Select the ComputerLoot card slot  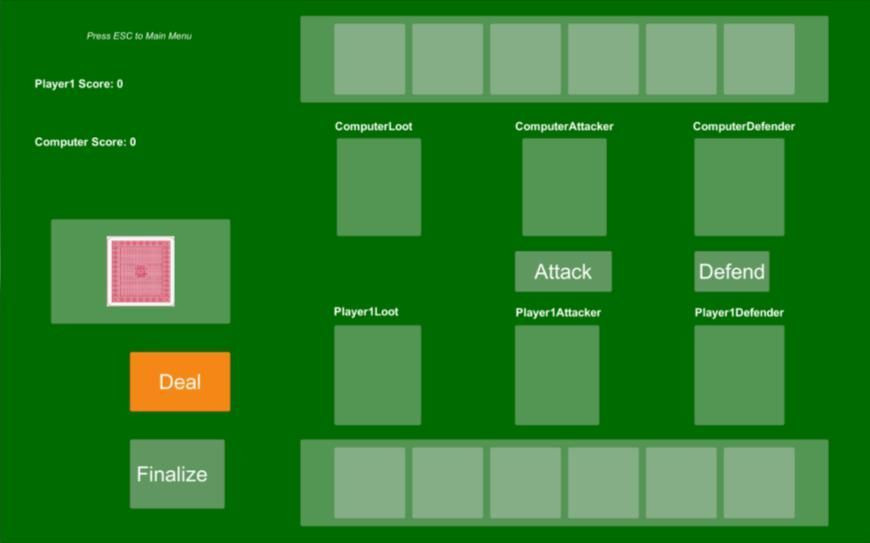tap(379, 187)
